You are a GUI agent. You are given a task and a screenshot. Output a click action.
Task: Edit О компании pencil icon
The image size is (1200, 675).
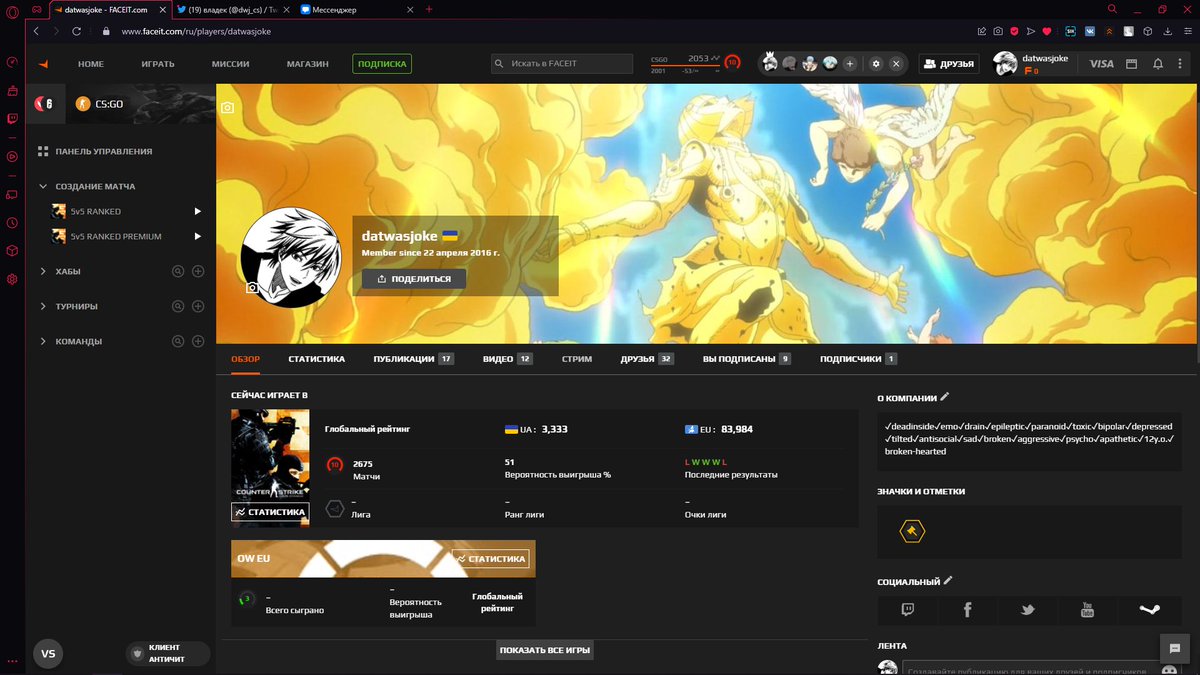point(945,397)
